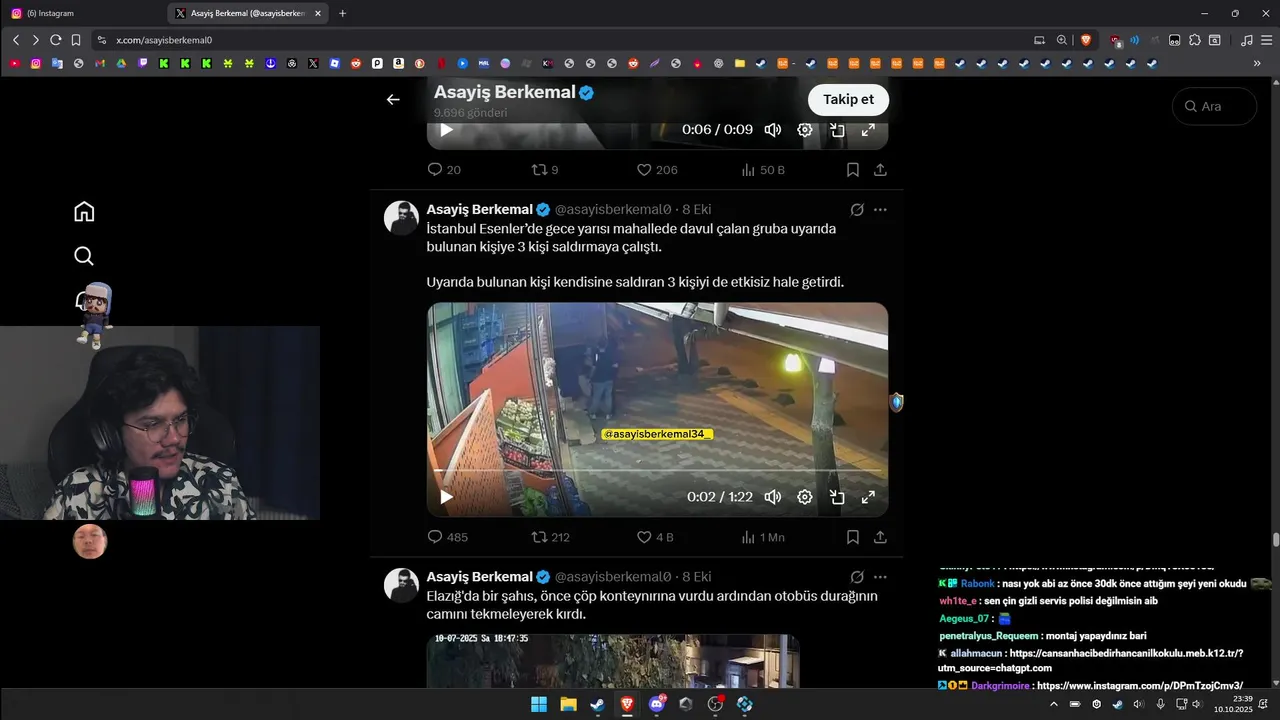Seek on the 1:22 video progress bar

pyautogui.click(x=657, y=470)
